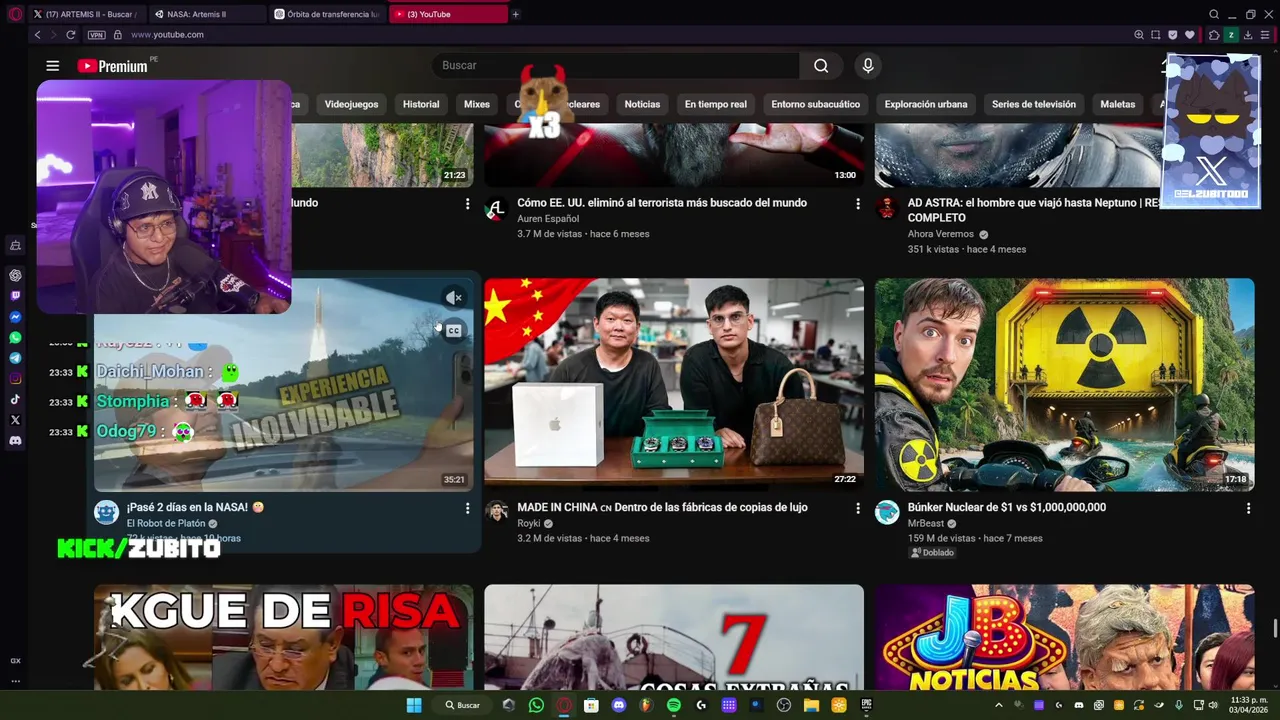Click the Windows taskbar Buscar search box
Viewport: 1280px width, 720px height.
pyautogui.click(x=463, y=705)
